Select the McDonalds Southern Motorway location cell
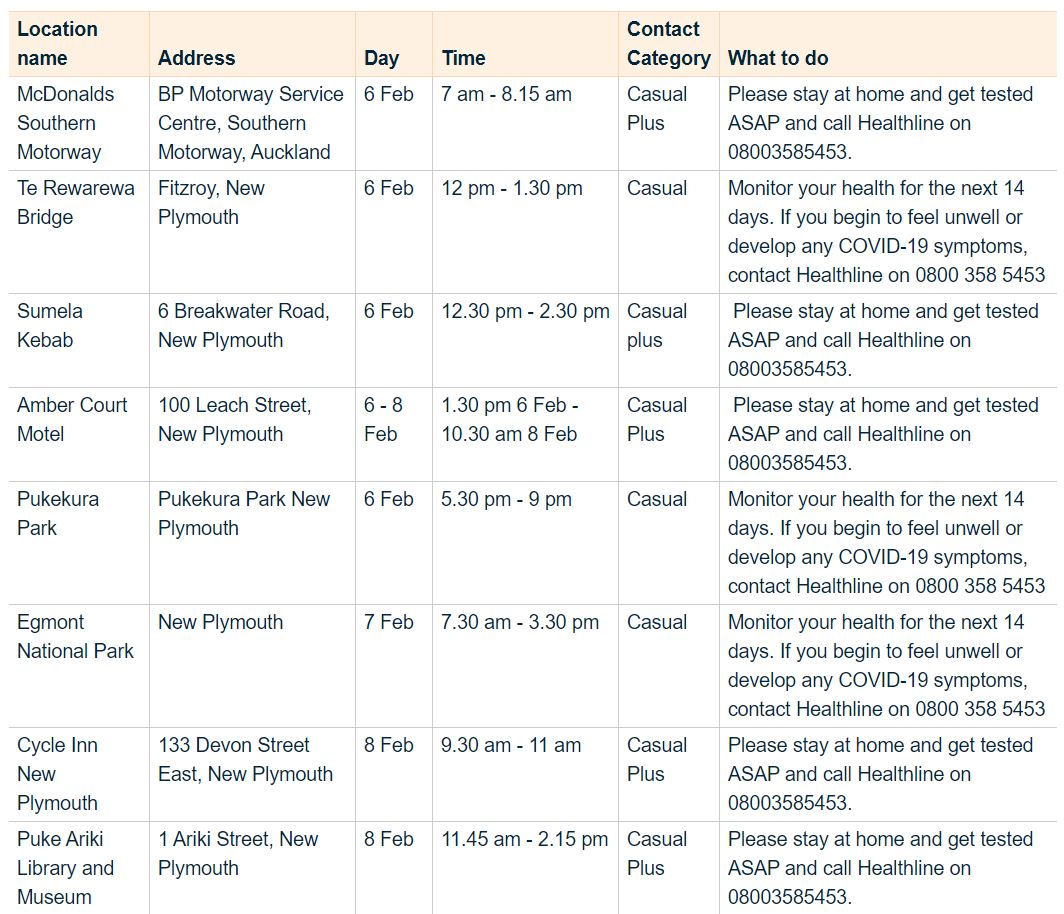 66,123
